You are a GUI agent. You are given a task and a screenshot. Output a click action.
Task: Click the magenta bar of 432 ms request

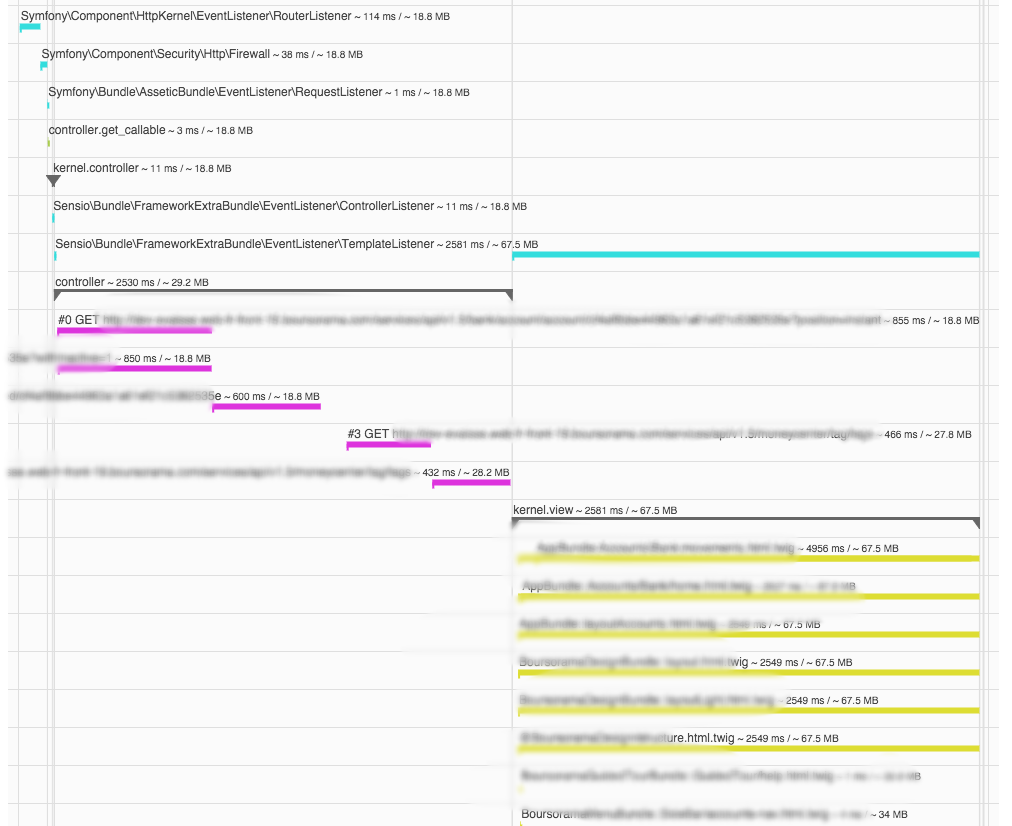[x=470, y=483]
